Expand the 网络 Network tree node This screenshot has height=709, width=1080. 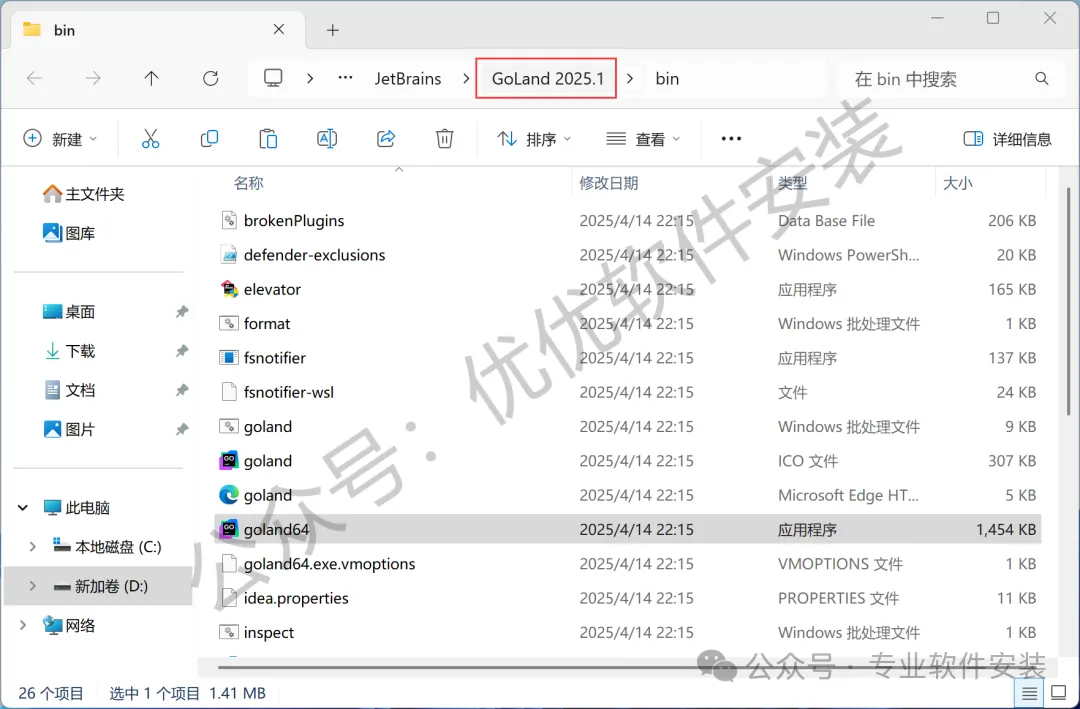pos(23,625)
